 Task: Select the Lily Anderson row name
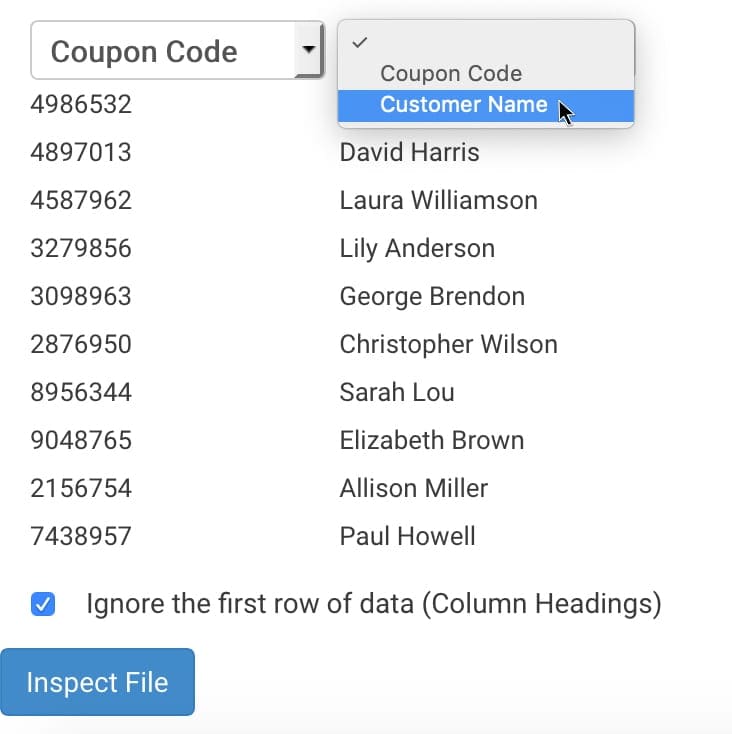(x=417, y=249)
